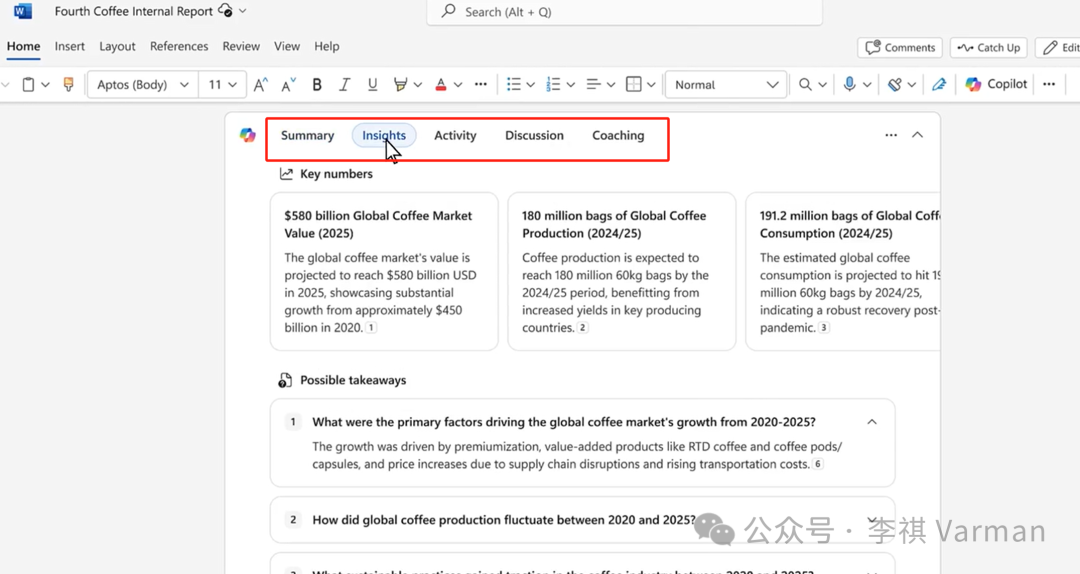This screenshot has width=1080, height=574.
Task: Open the Coaching tab
Action: pos(619,136)
